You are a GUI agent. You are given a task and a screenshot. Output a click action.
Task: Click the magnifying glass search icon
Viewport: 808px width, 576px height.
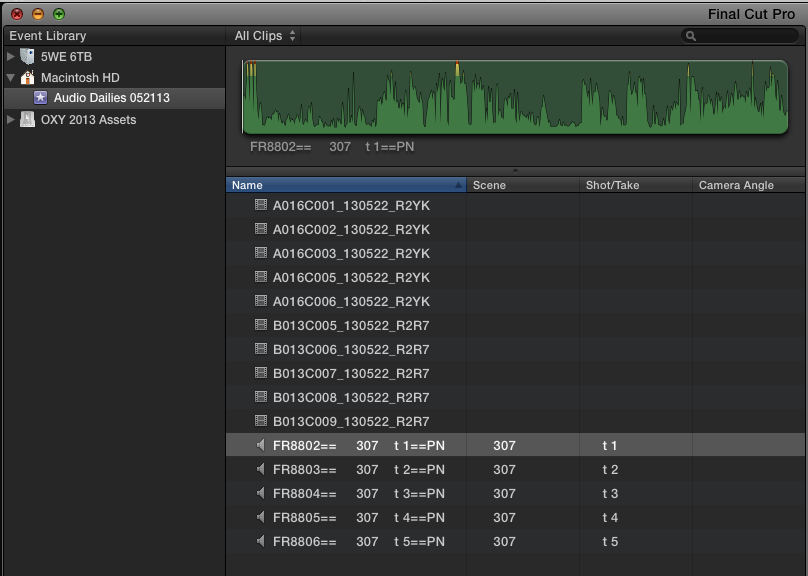pyautogui.click(x=691, y=36)
